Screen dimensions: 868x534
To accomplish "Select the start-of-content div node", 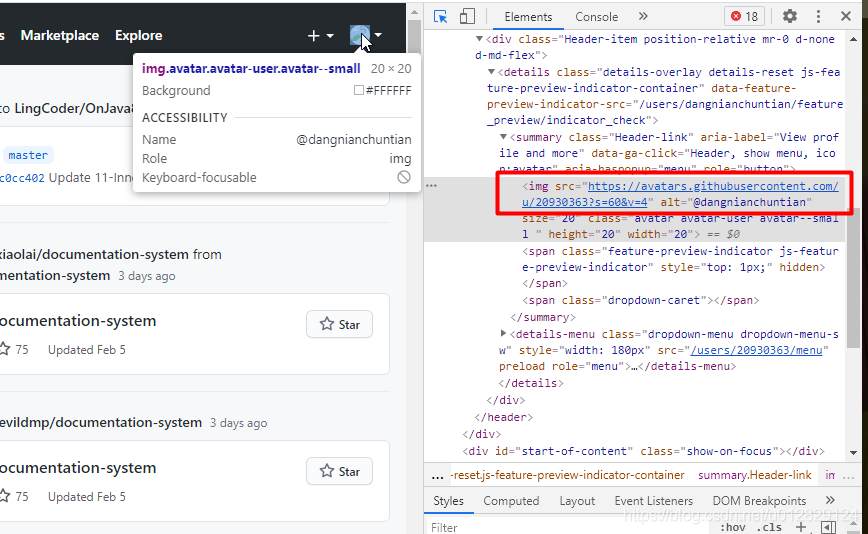I will point(643,451).
